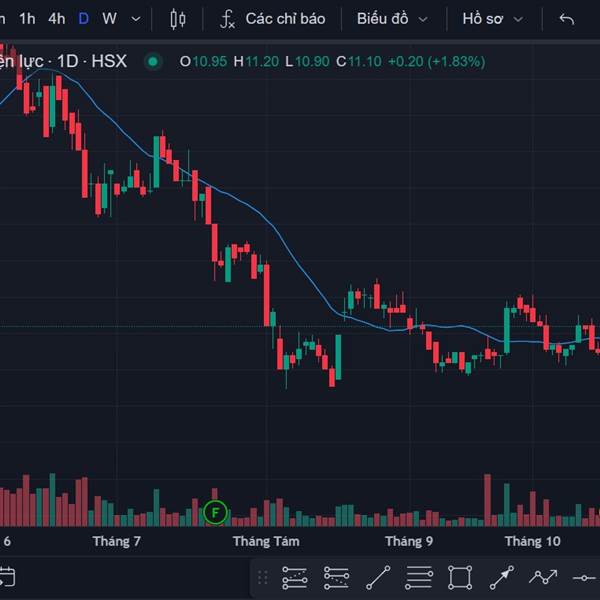Click the close value C11.10
Screen dimensions: 600x600
click(x=359, y=62)
